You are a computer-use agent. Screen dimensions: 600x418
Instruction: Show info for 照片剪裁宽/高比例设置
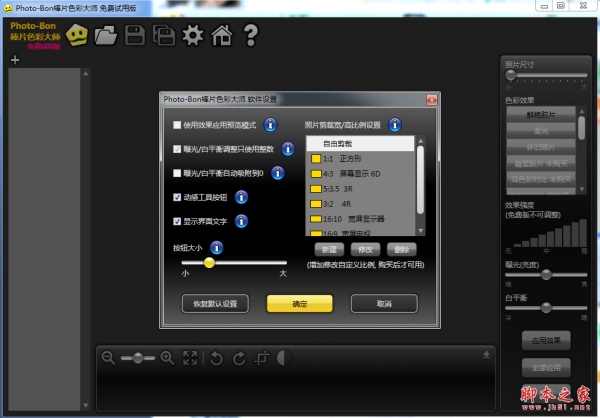tap(395, 125)
